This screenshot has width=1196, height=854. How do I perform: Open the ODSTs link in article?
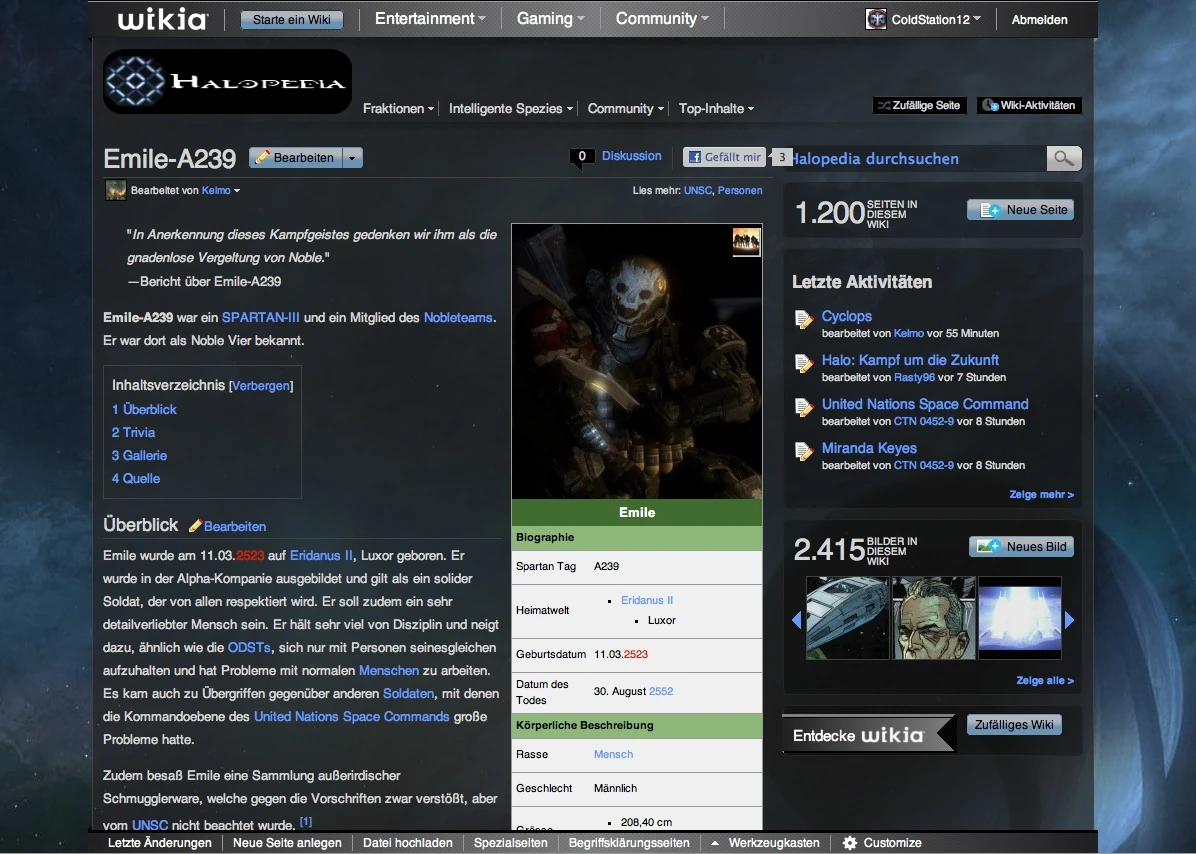(249, 647)
